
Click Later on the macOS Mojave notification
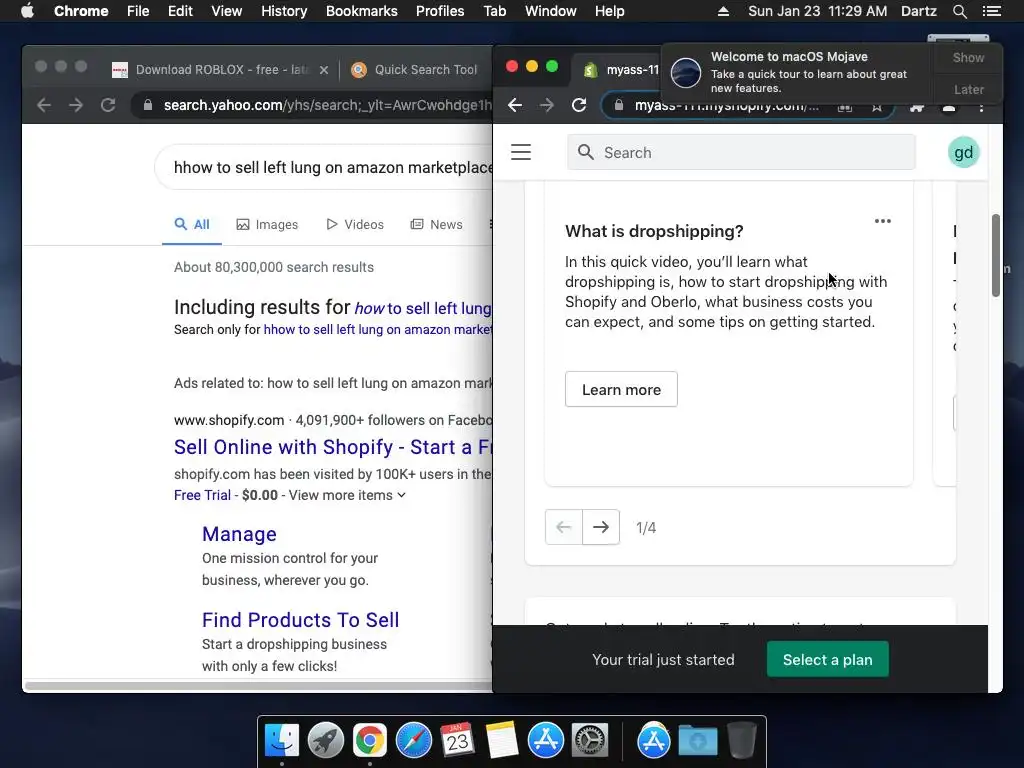coord(968,89)
